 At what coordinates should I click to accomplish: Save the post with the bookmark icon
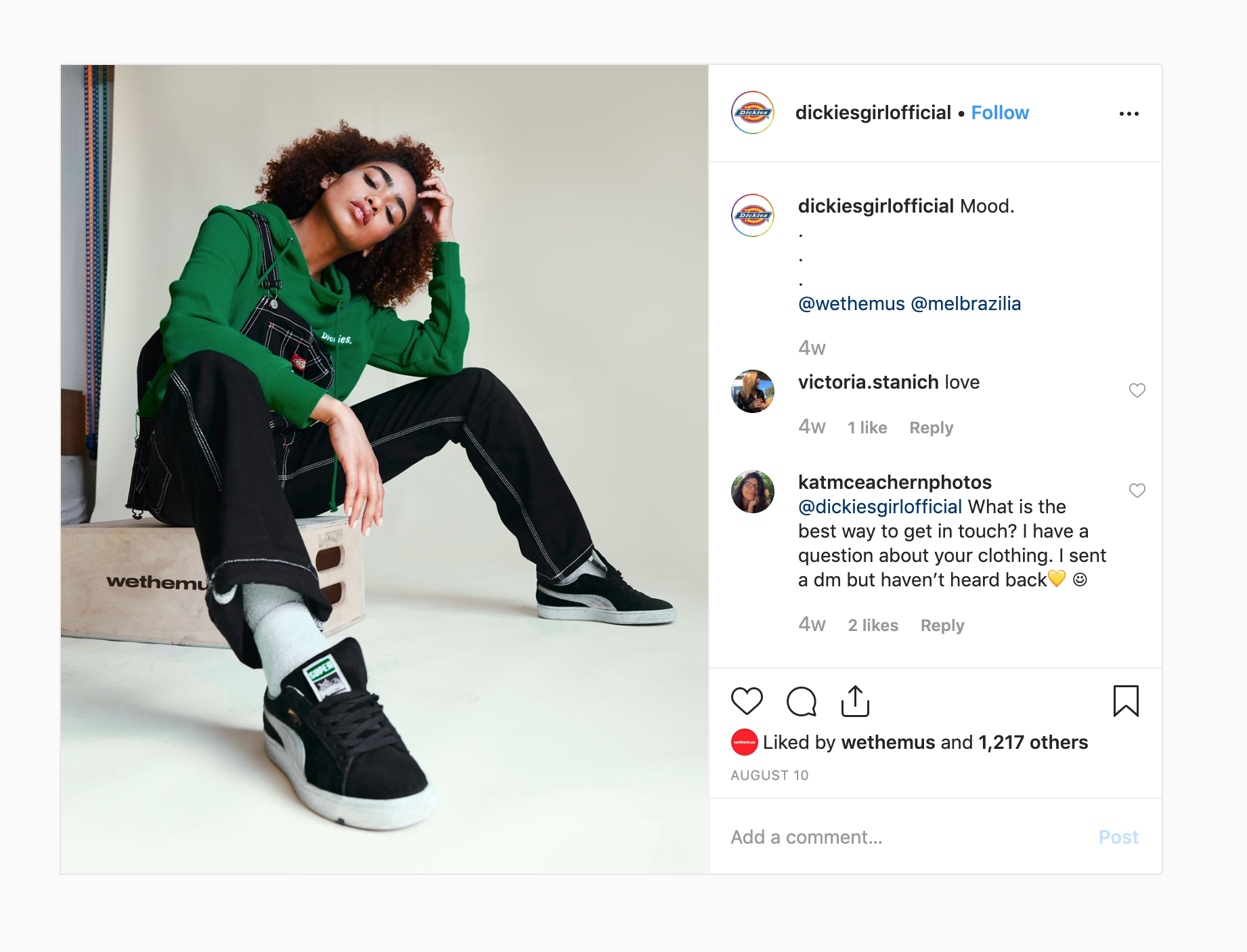tap(1126, 701)
